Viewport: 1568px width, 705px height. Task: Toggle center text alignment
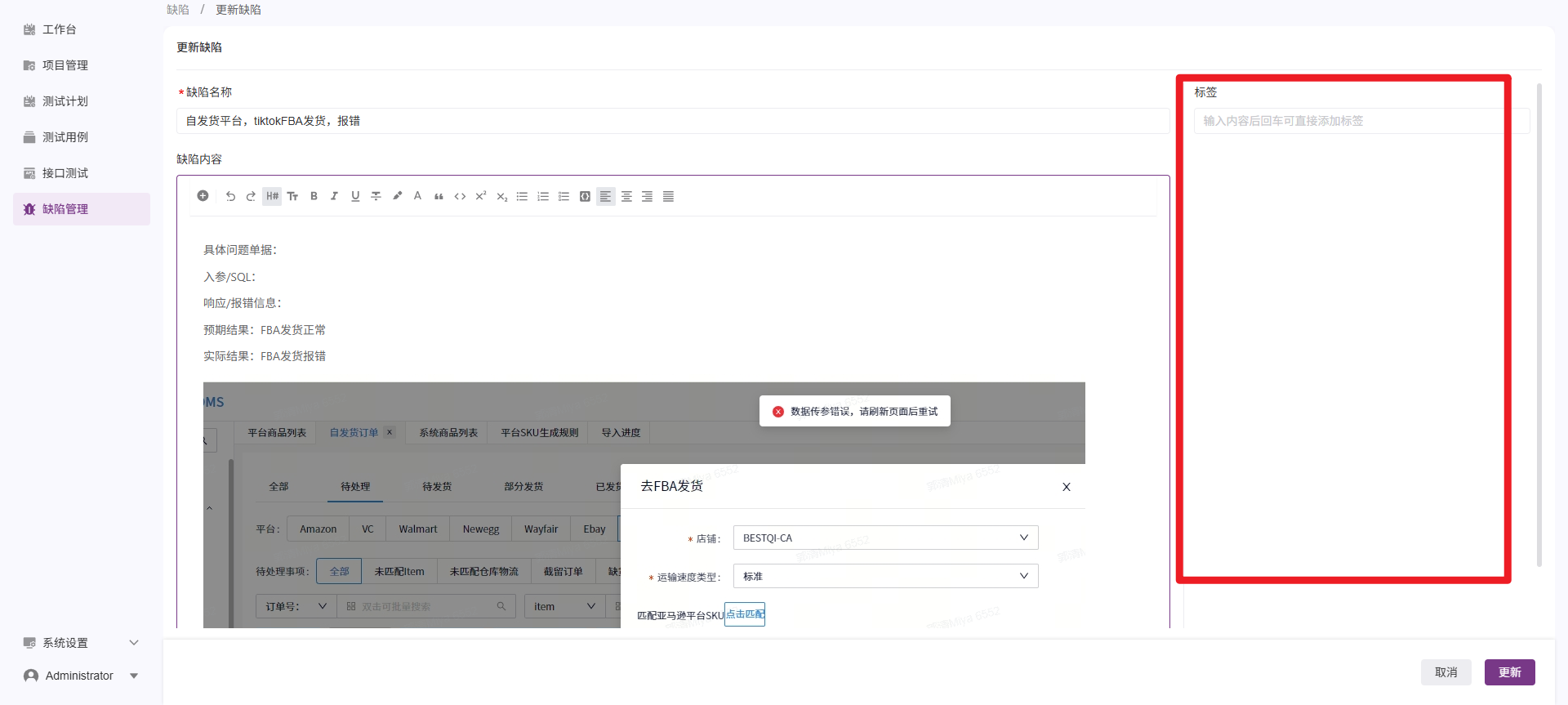[626, 196]
